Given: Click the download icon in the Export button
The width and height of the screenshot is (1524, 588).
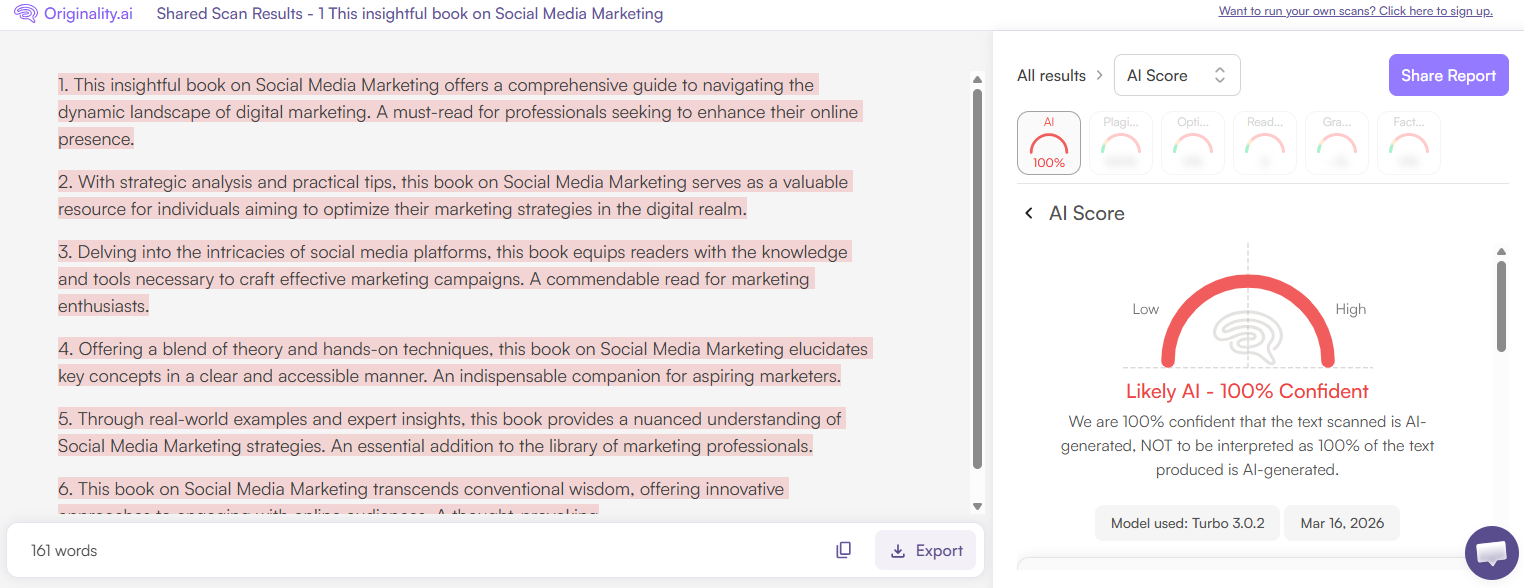Looking at the screenshot, I should click(898, 550).
